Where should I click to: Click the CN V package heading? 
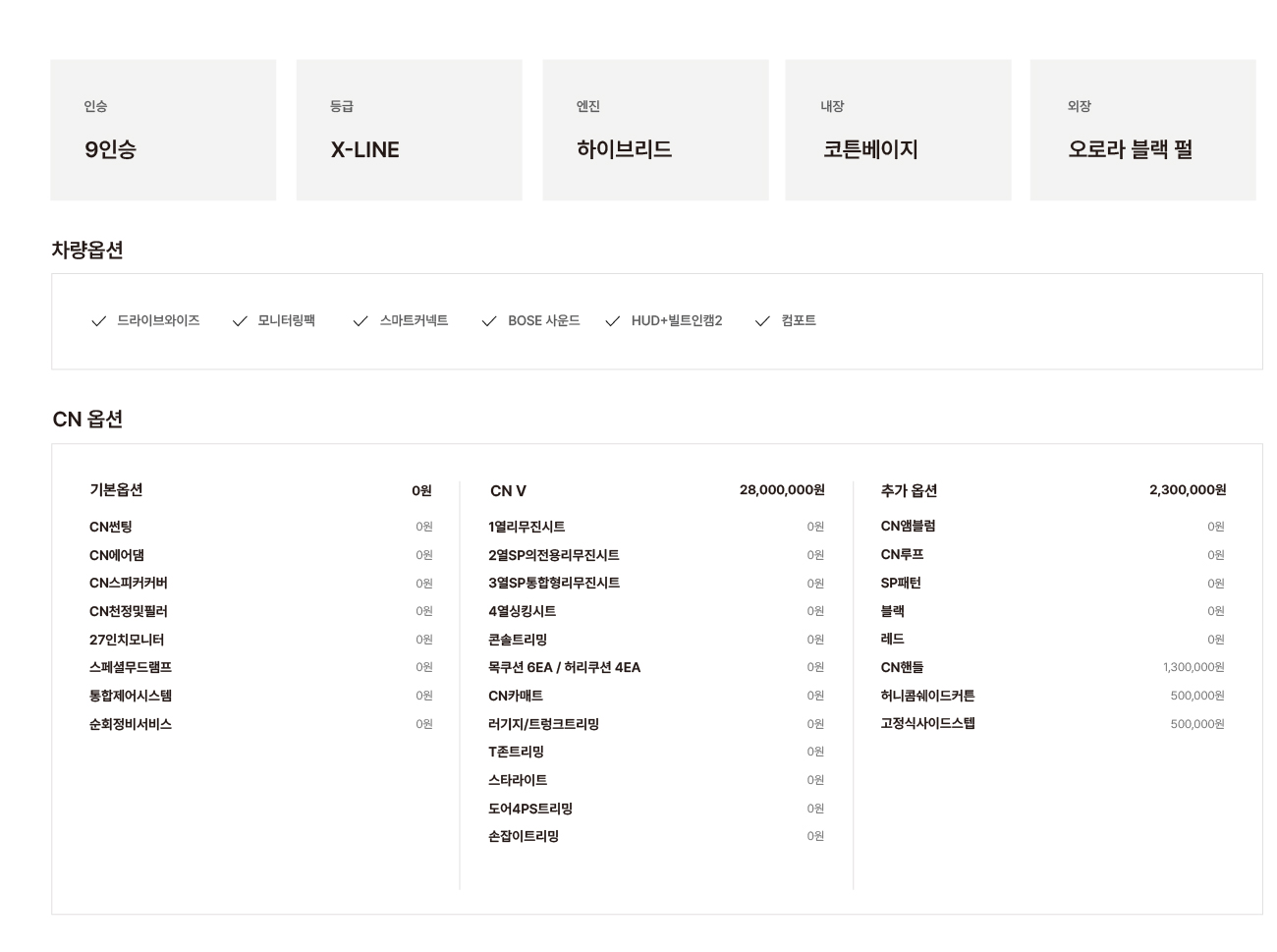tap(508, 490)
